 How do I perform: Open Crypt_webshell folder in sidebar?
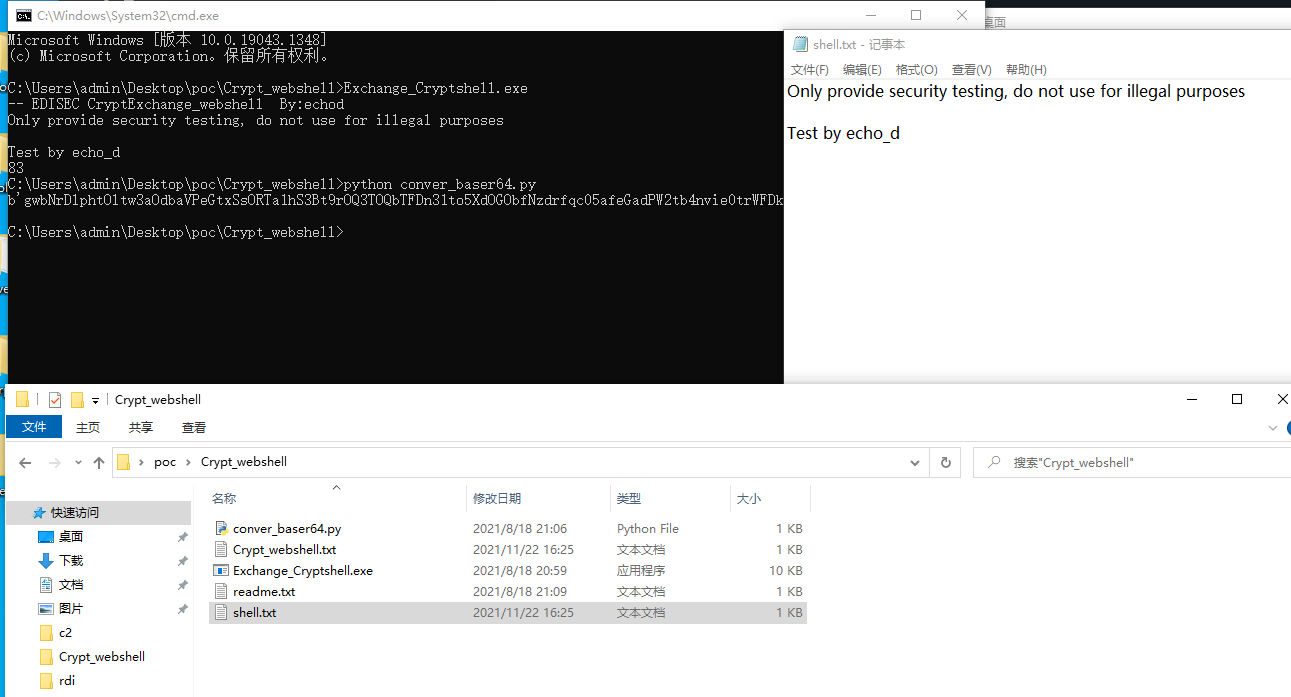pyautogui.click(x=102, y=657)
